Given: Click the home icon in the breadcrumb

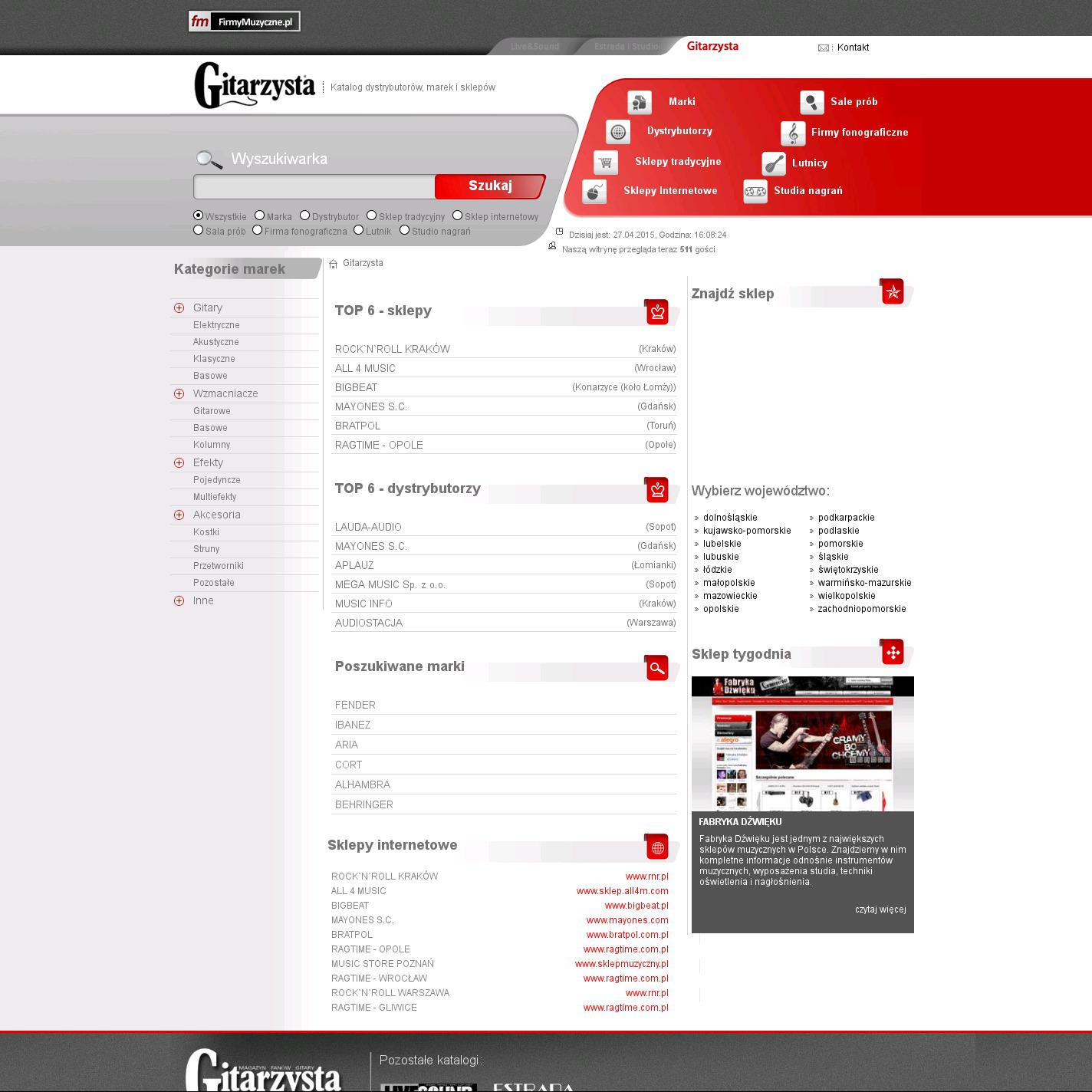Looking at the screenshot, I should (x=334, y=264).
